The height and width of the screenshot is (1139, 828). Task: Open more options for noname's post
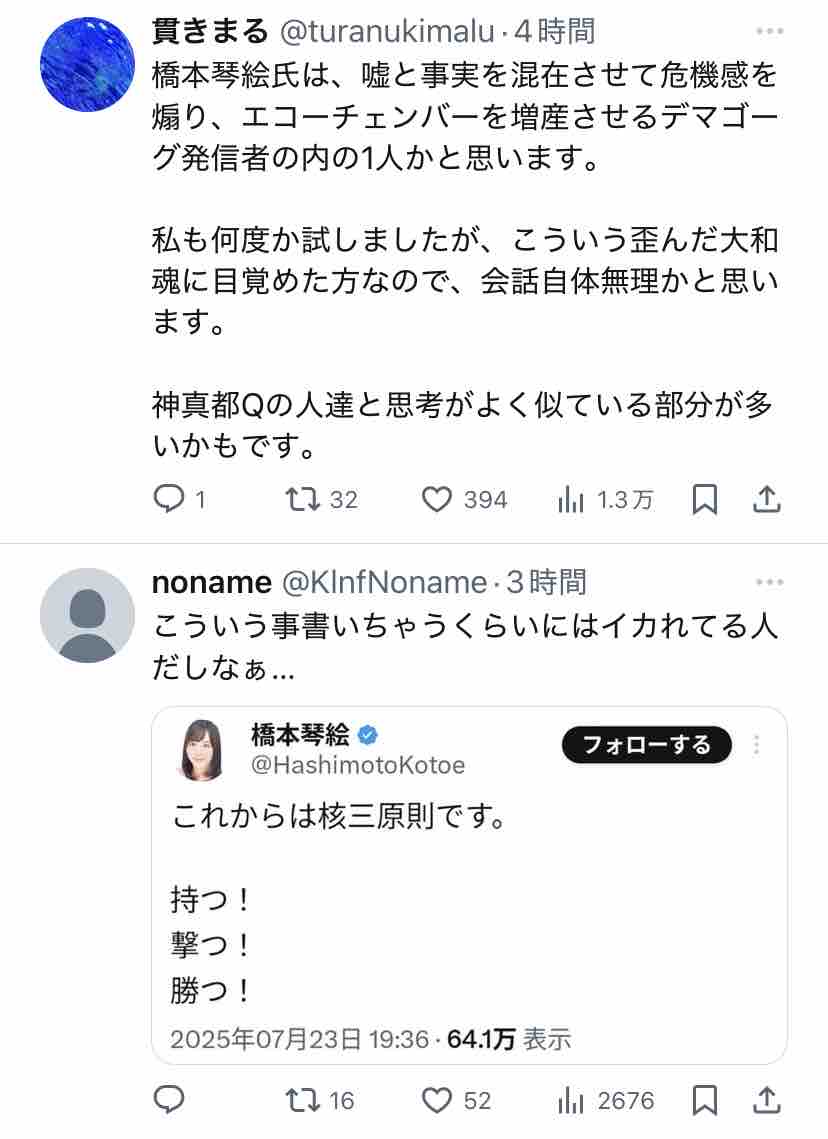(770, 582)
